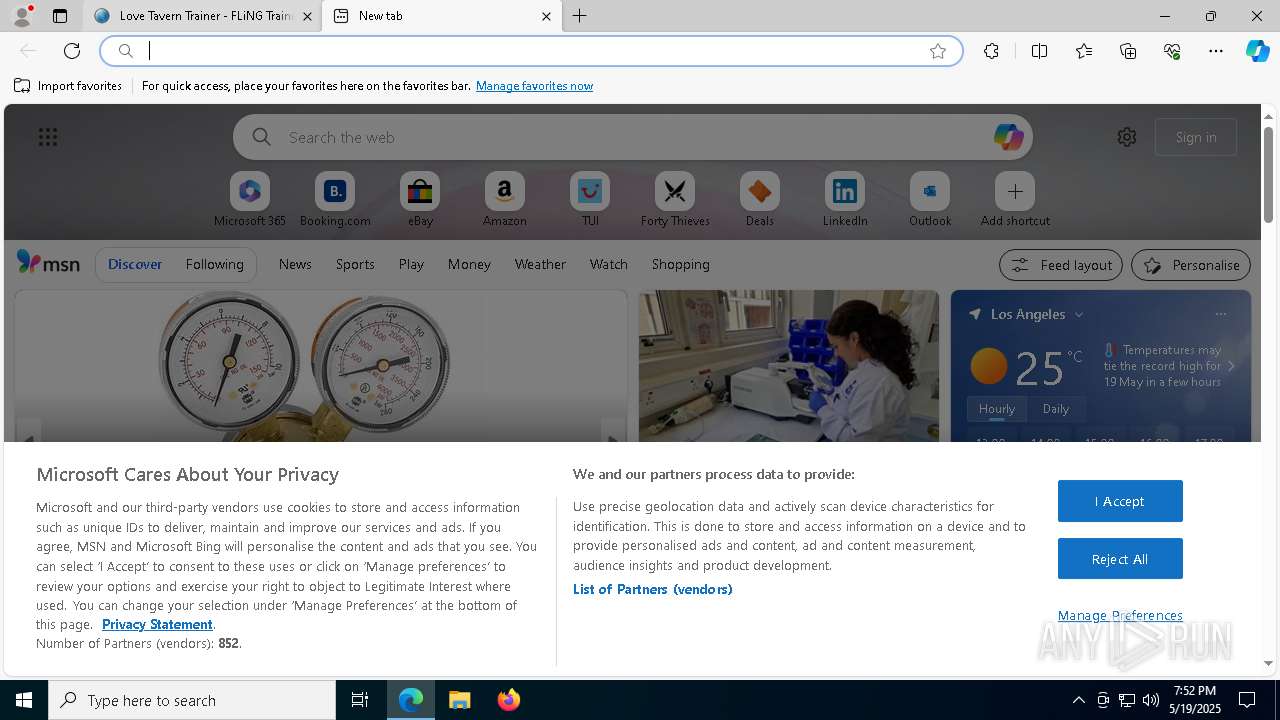Select Following feed tab
The width and height of the screenshot is (1280, 720).
214,264
